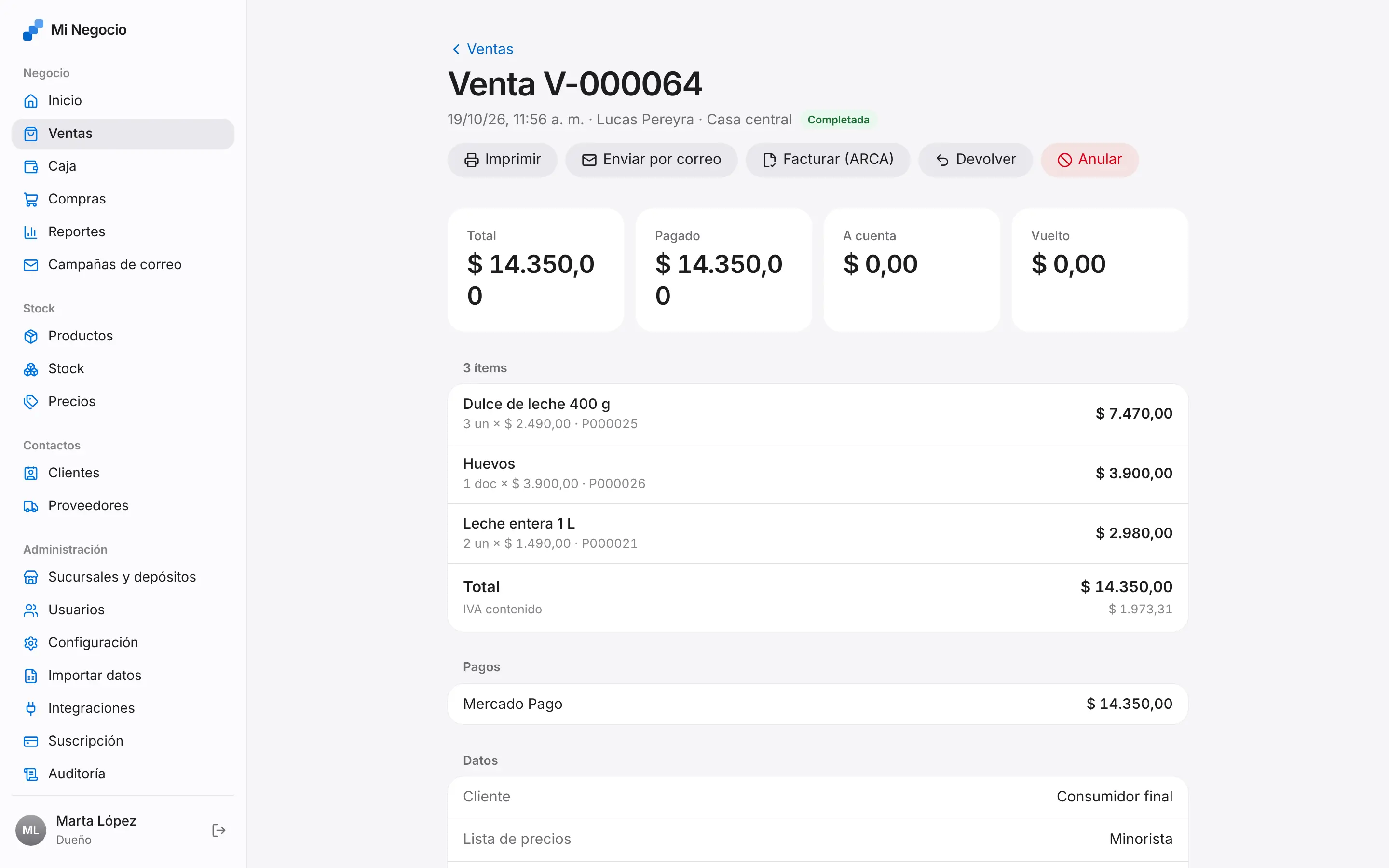This screenshot has height=868, width=1389.
Task: Click the Productos box icon
Action: (31, 336)
